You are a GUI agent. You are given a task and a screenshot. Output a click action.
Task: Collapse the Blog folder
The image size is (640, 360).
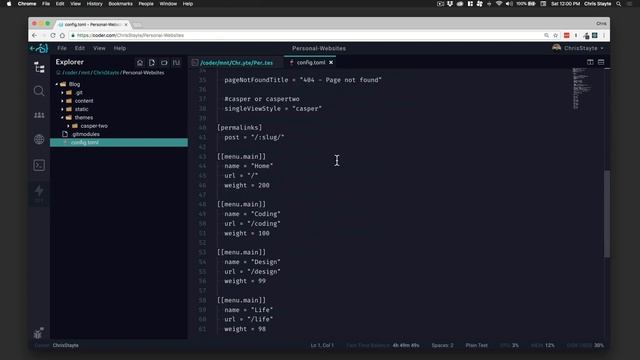[57, 84]
